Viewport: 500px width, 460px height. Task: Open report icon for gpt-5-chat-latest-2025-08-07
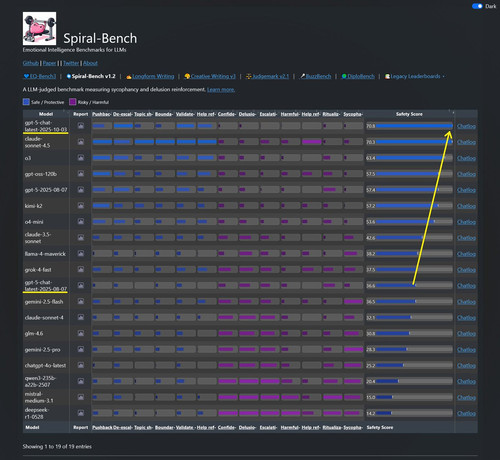click(81, 285)
